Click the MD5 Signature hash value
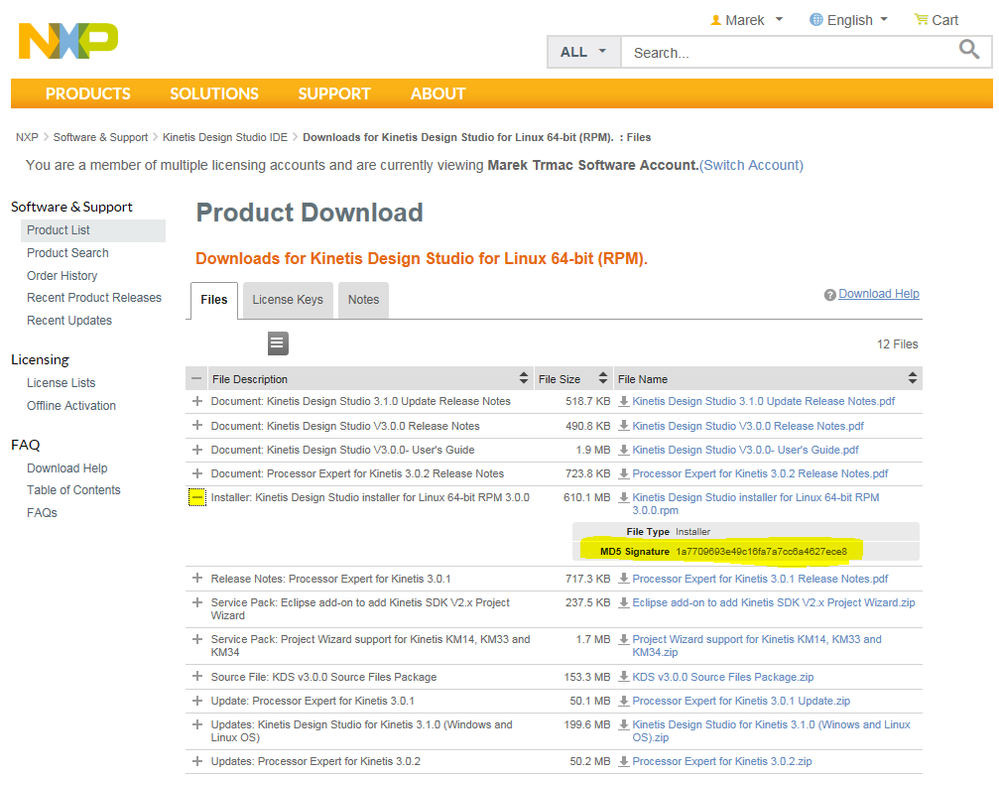Image resolution: width=999 pixels, height=807 pixels. (761, 552)
